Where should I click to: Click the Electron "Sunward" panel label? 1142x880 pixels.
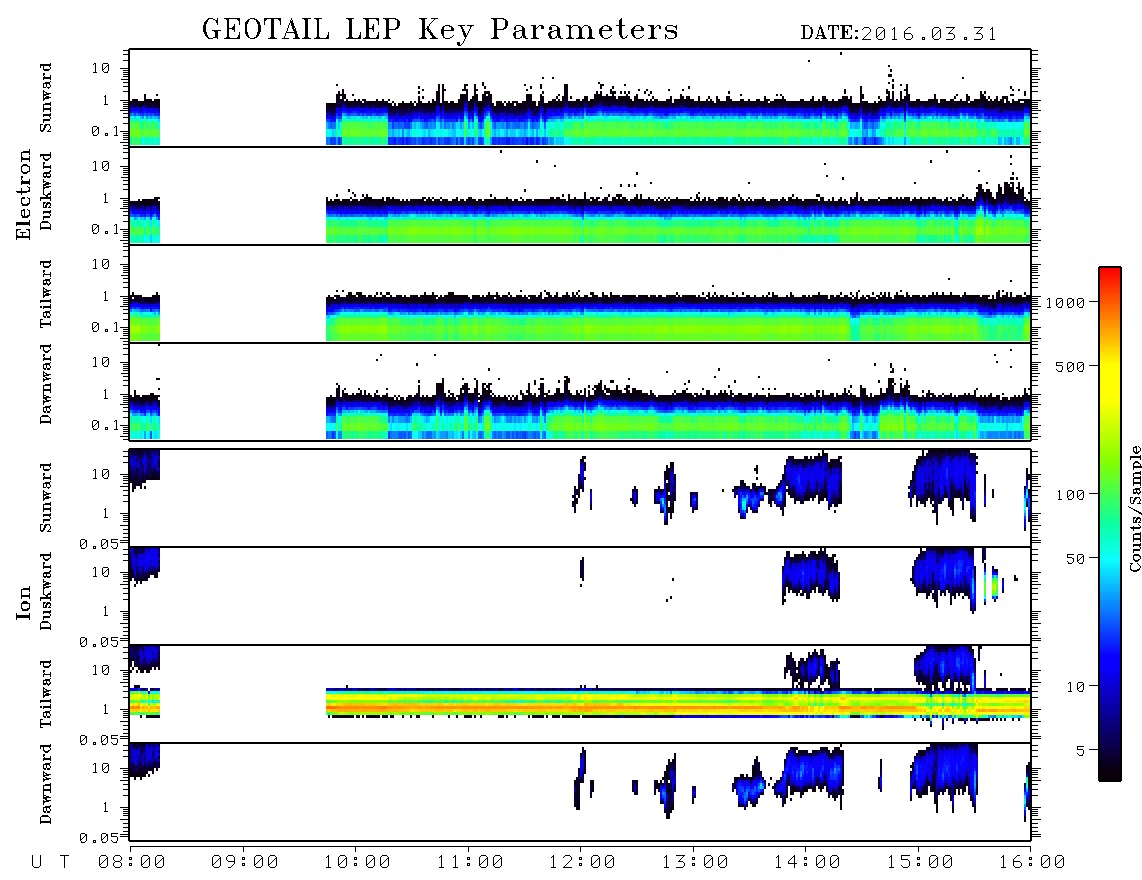46,98
